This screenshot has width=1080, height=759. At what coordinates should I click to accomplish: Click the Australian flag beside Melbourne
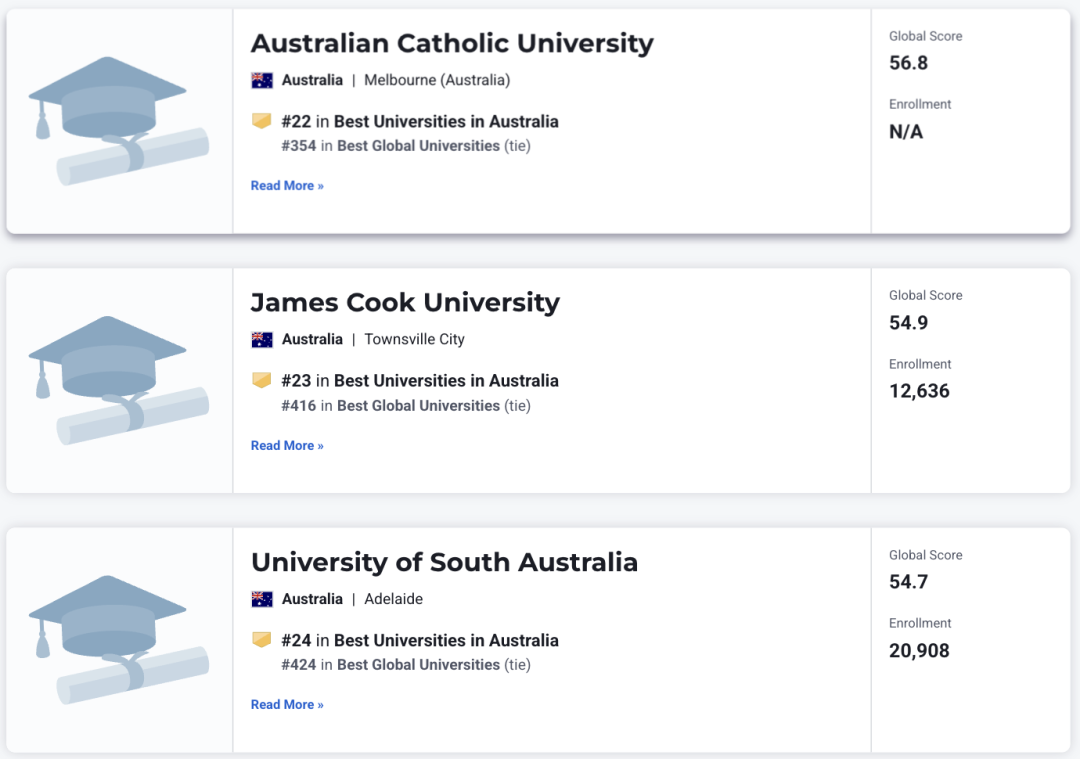point(262,81)
